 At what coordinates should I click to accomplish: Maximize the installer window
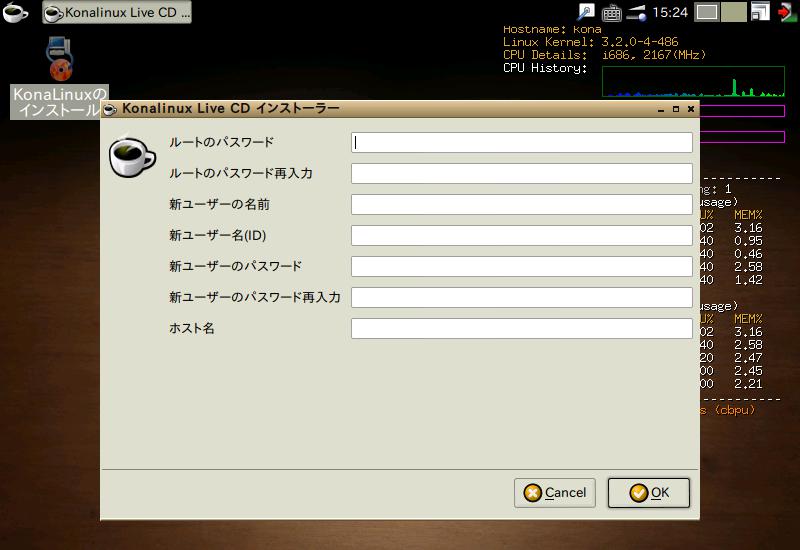(x=676, y=109)
